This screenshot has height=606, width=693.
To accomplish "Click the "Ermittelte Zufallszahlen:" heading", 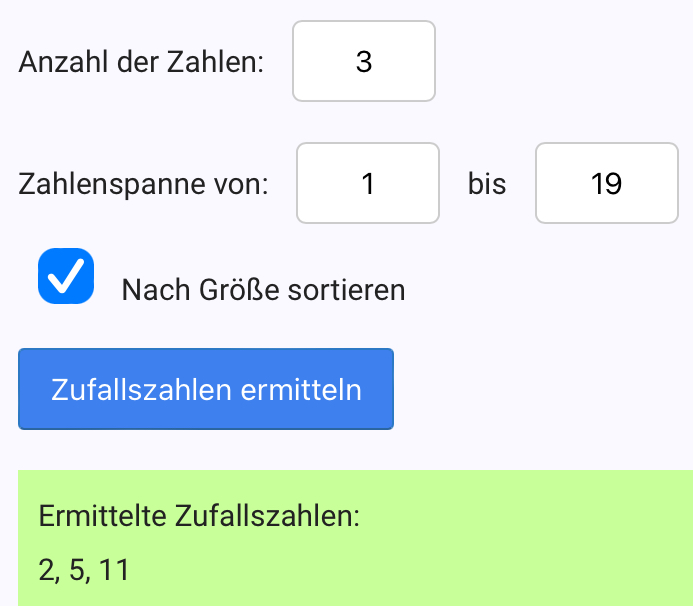I will (x=198, y=517).
